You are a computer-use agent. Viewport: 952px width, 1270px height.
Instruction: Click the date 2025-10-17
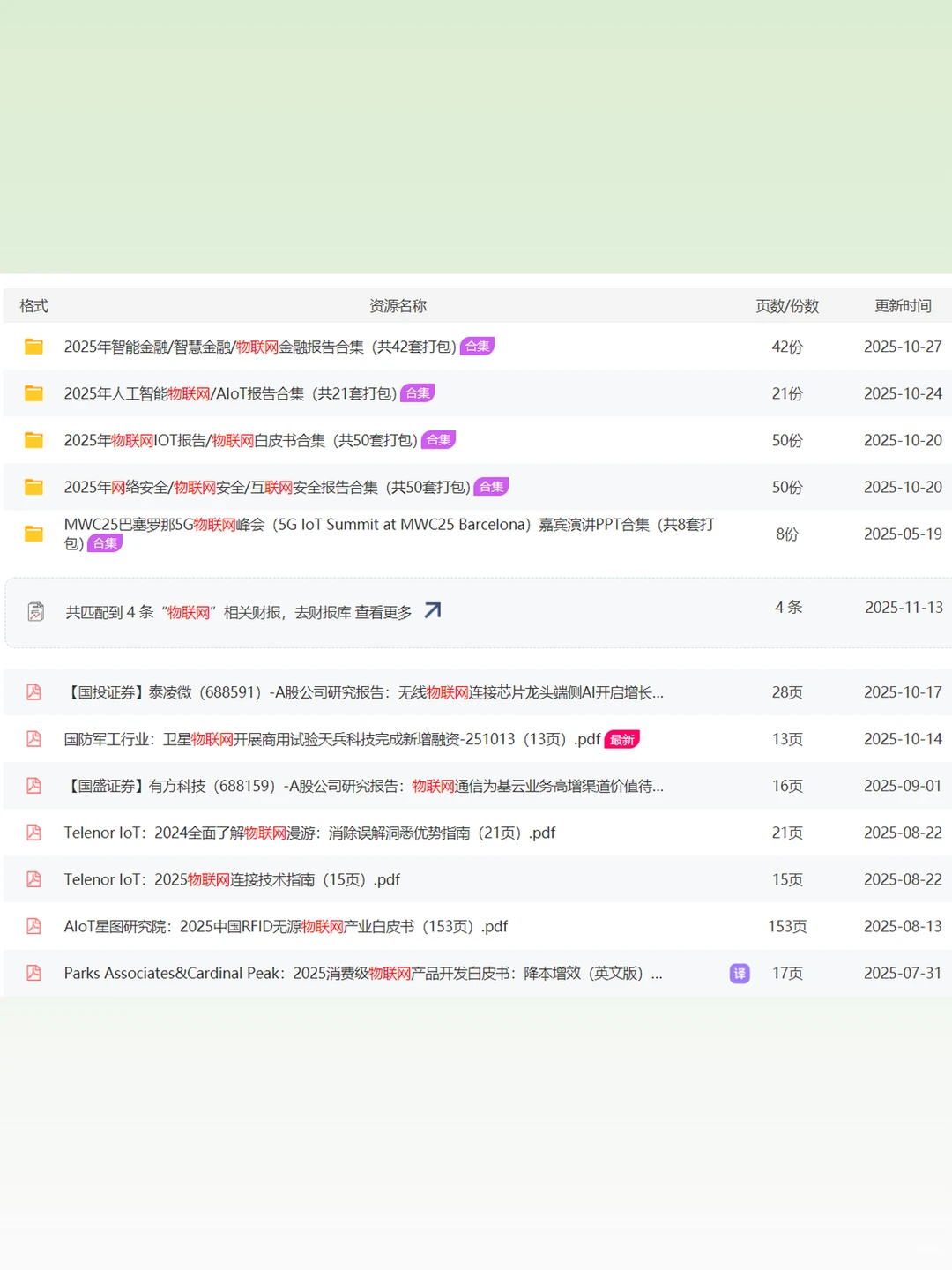click(903, 692)
